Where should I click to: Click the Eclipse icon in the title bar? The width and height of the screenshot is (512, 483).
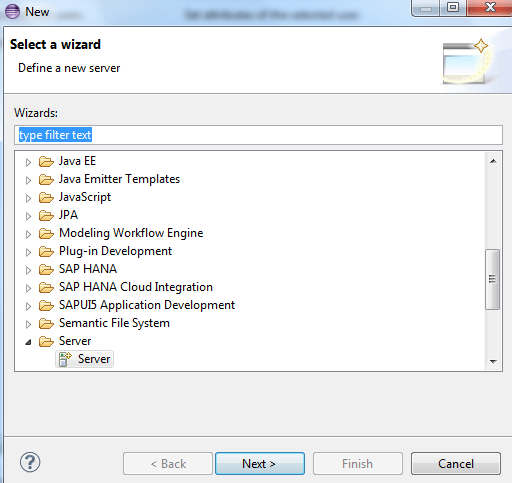tap(12, 12)
